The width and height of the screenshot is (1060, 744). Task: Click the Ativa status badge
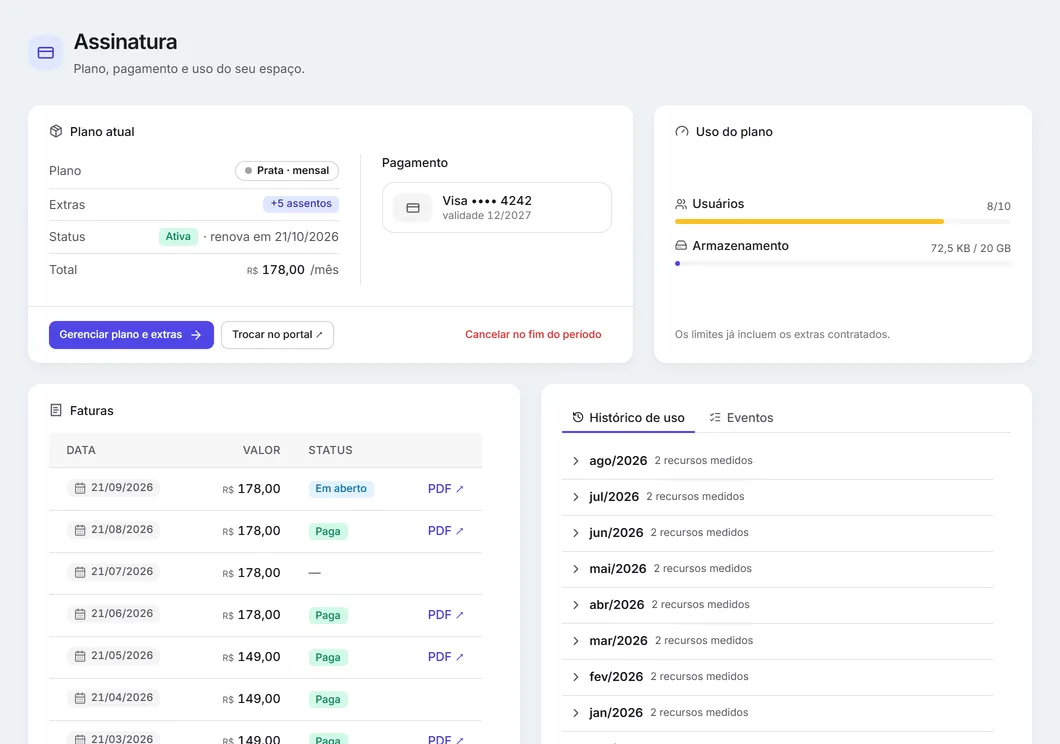click(178, 237)
